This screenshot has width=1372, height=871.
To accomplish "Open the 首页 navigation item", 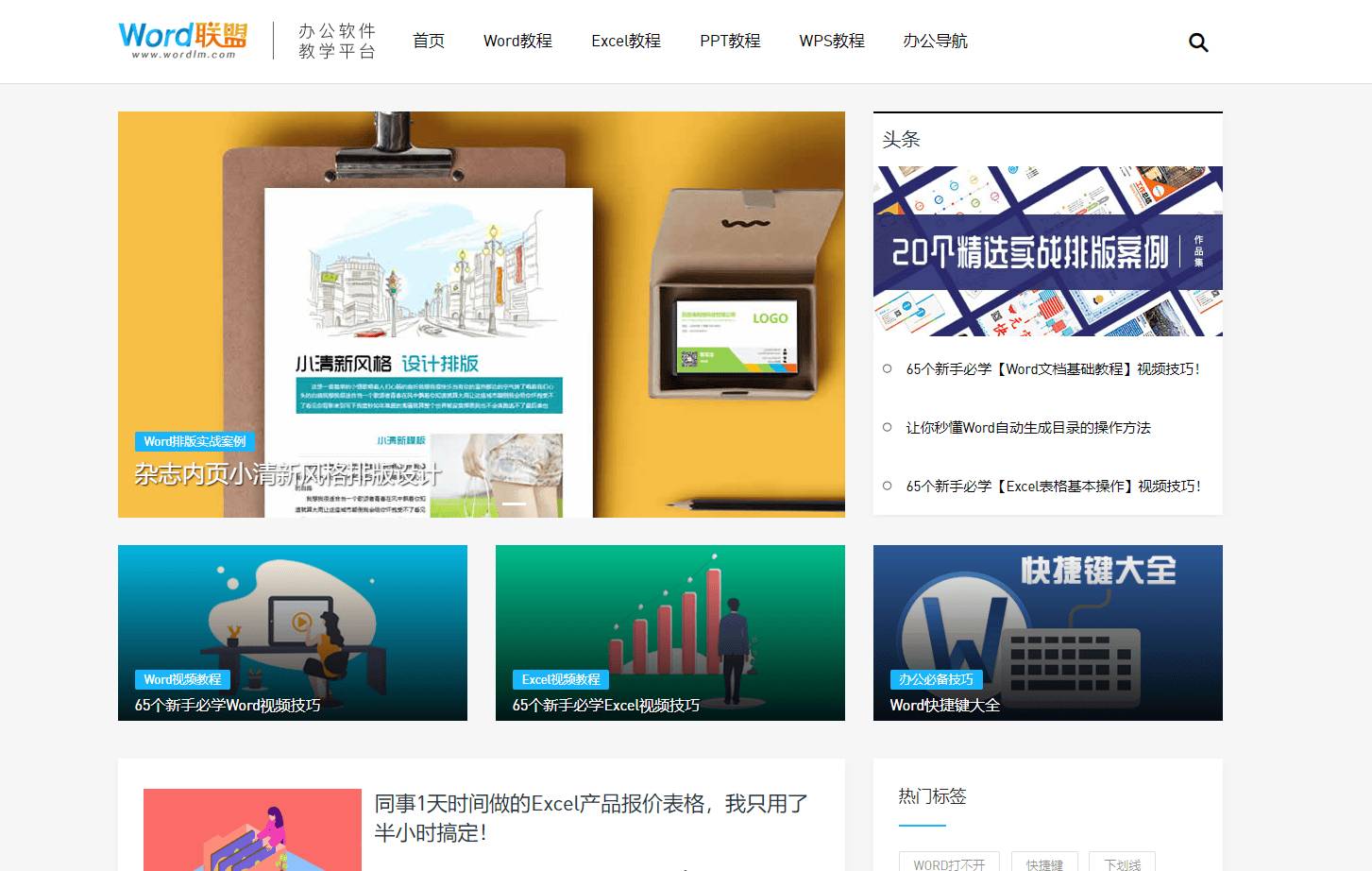I will tap(428, 41).
